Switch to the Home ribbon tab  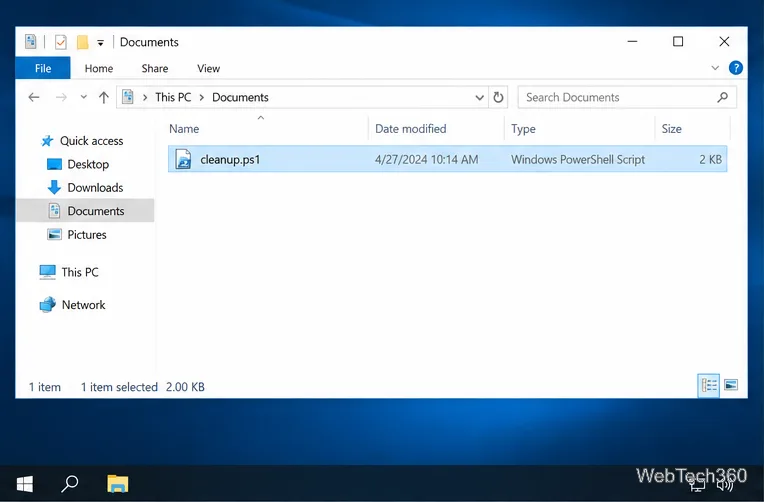(99, 69)
